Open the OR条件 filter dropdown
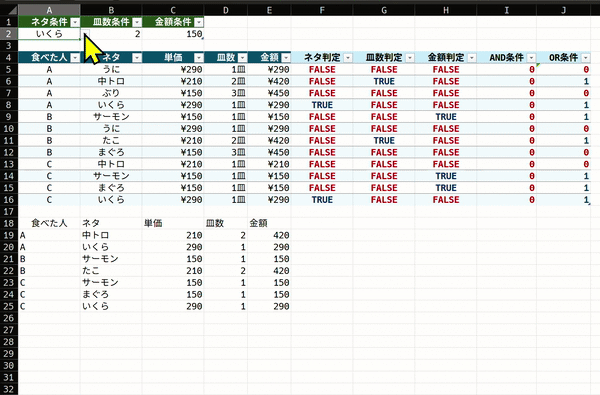Viewport: 600px width, 395px height. [586, 58]
